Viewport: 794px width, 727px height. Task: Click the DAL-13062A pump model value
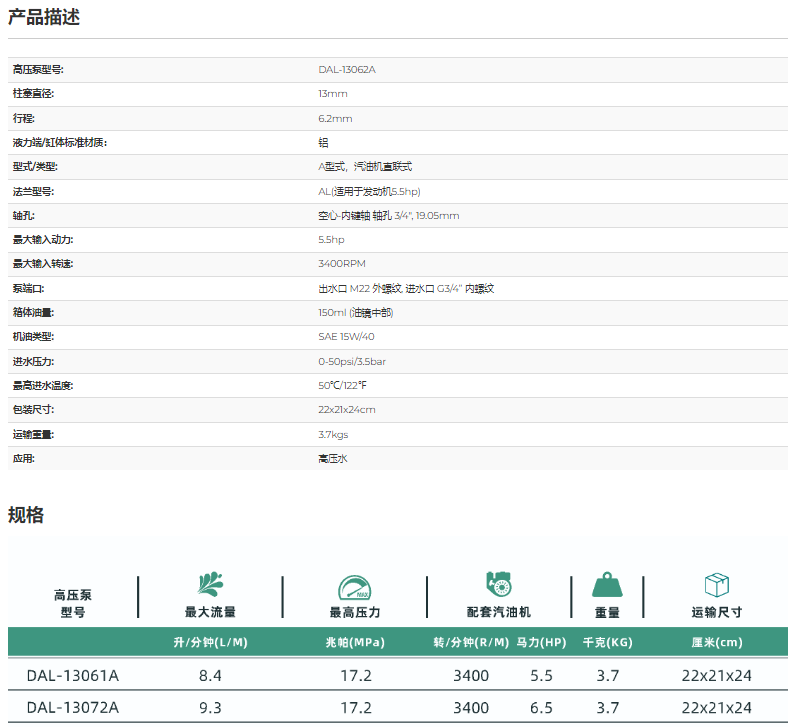click(x=346, y=69)
